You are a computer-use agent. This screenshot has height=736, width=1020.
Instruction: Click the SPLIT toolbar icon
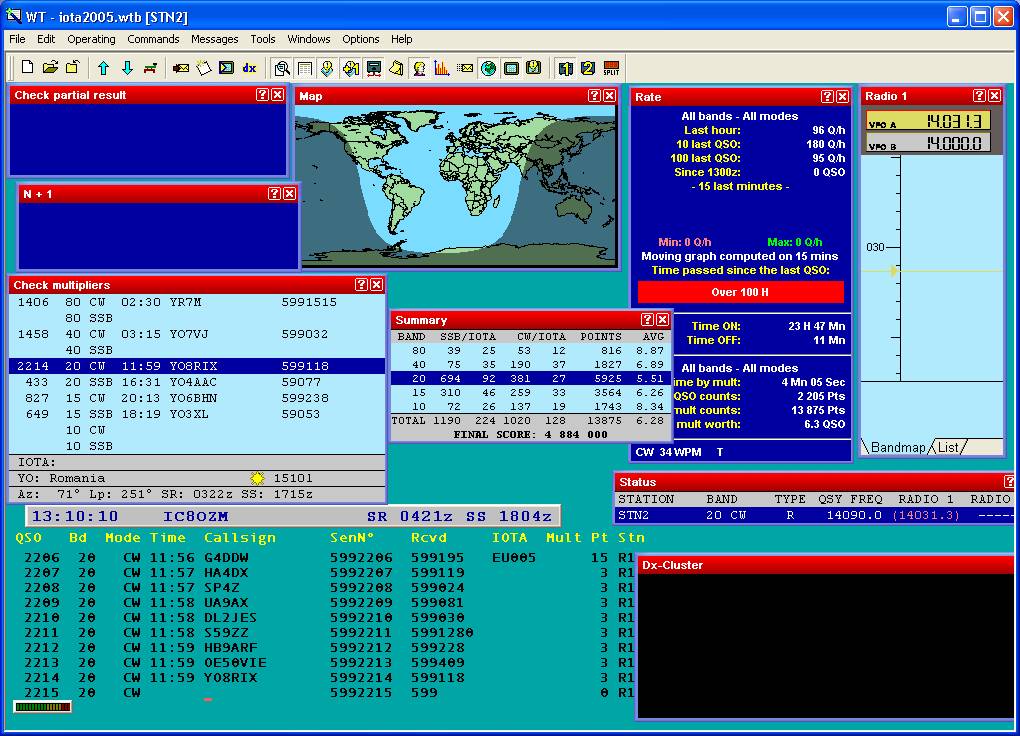click(x=611, y=68)
